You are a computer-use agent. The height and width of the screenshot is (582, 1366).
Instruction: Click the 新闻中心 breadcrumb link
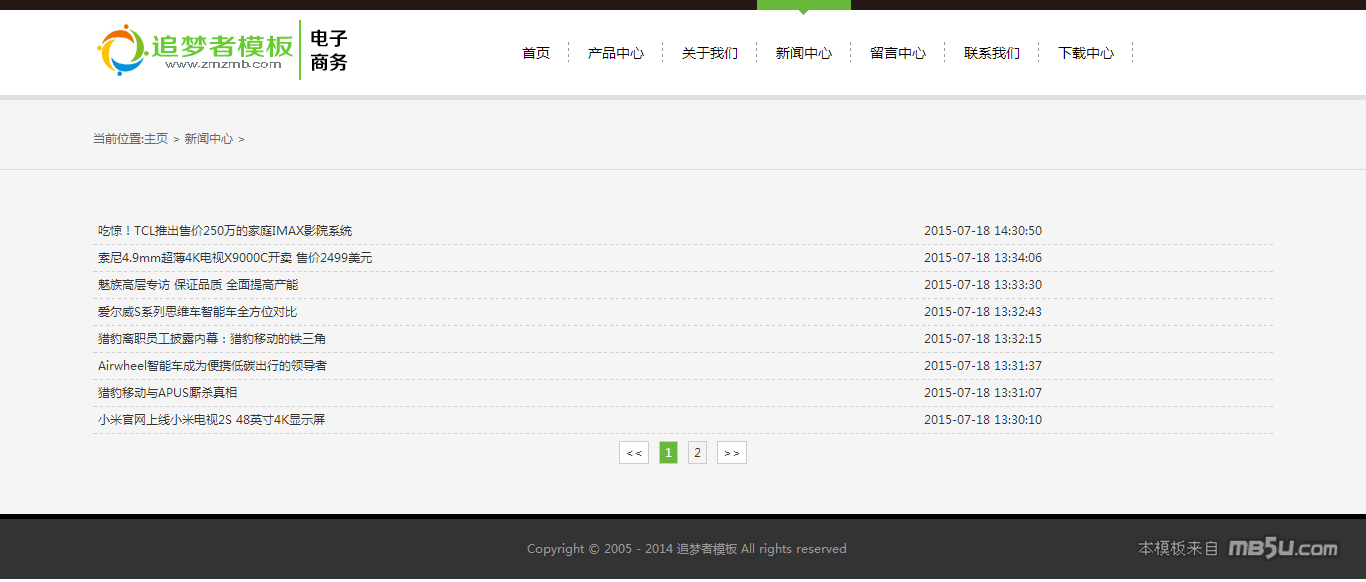208,139
